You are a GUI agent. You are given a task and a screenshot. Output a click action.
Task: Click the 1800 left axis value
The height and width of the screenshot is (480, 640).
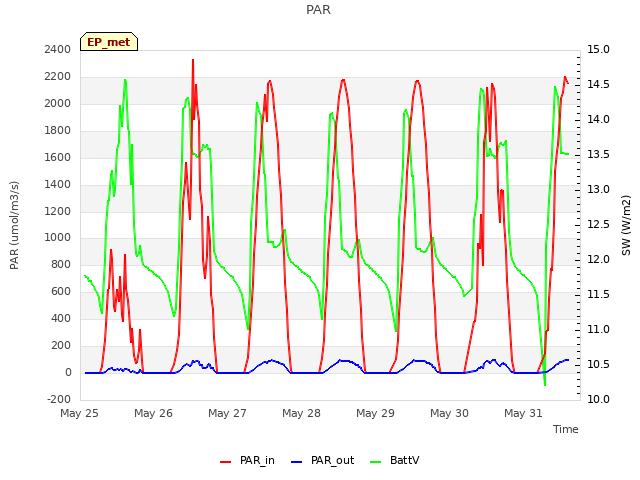[x=58, y=130]
